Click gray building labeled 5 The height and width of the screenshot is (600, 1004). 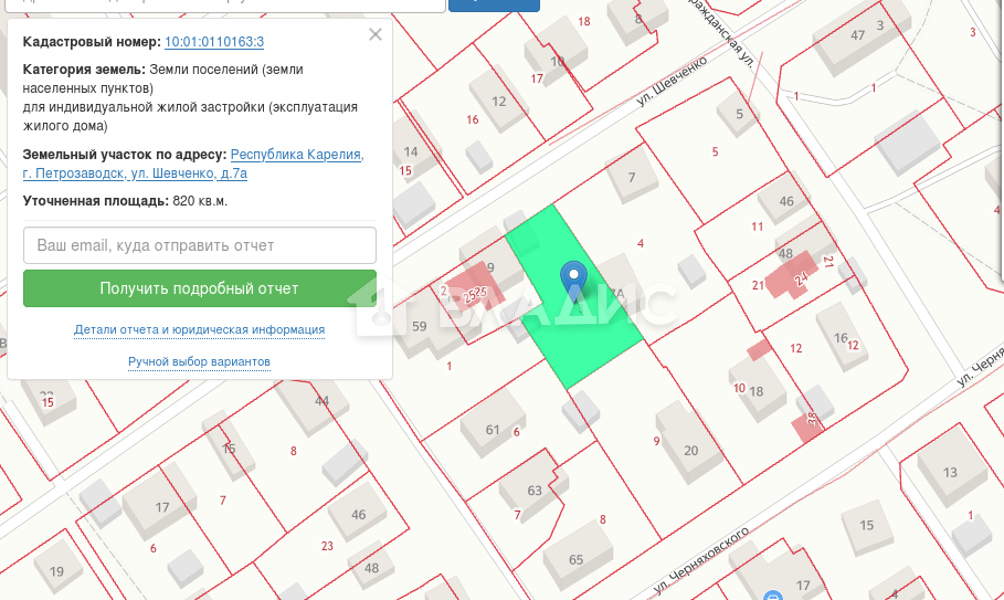pyautogui.click(x=739, y=113)
